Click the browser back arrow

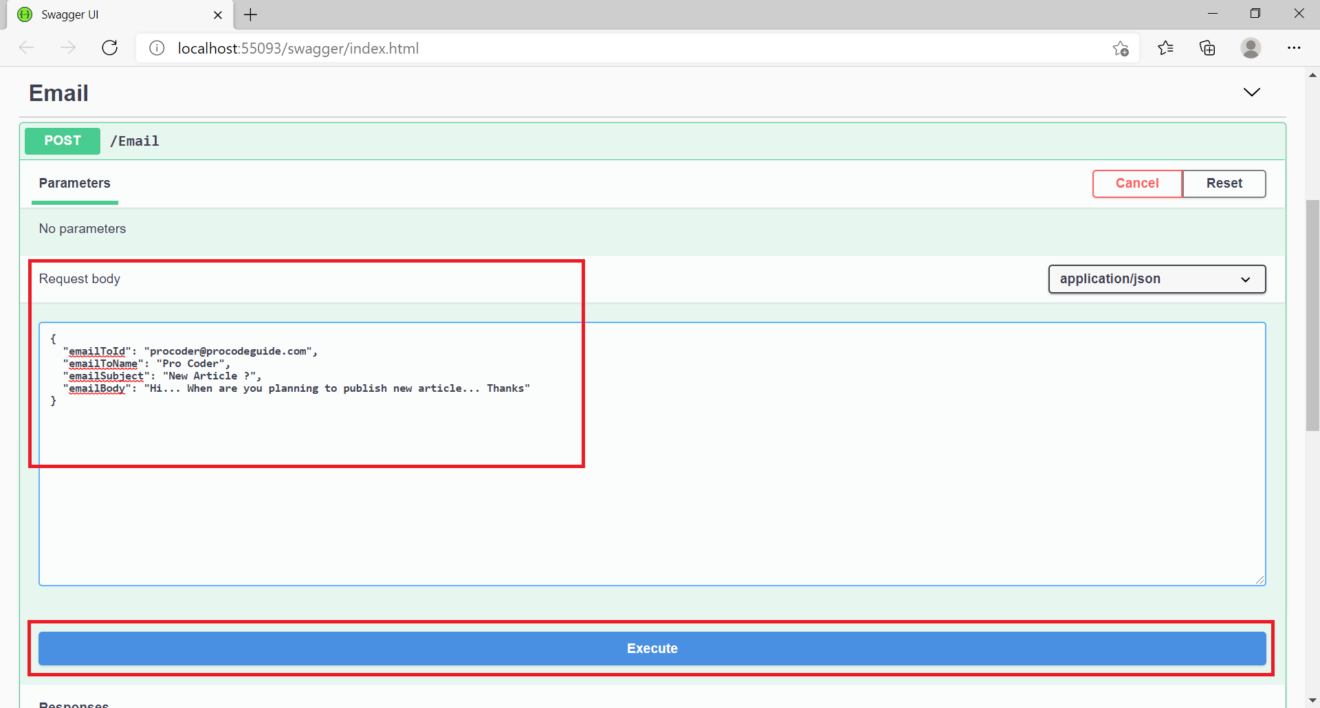[27, 48]
